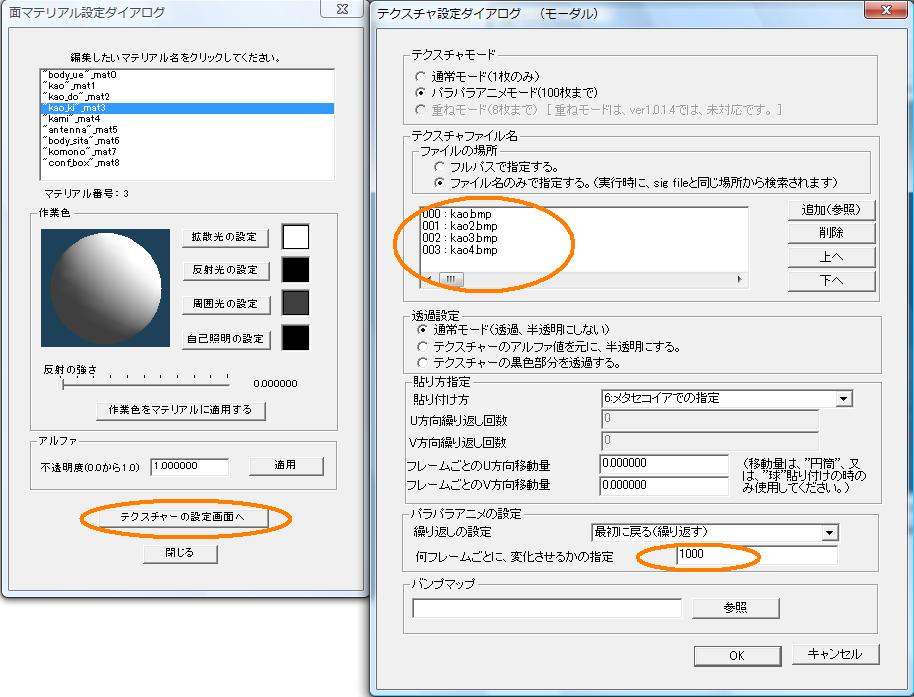Click the 拡散光の設定 white color swatch

(x=295, y=237)
